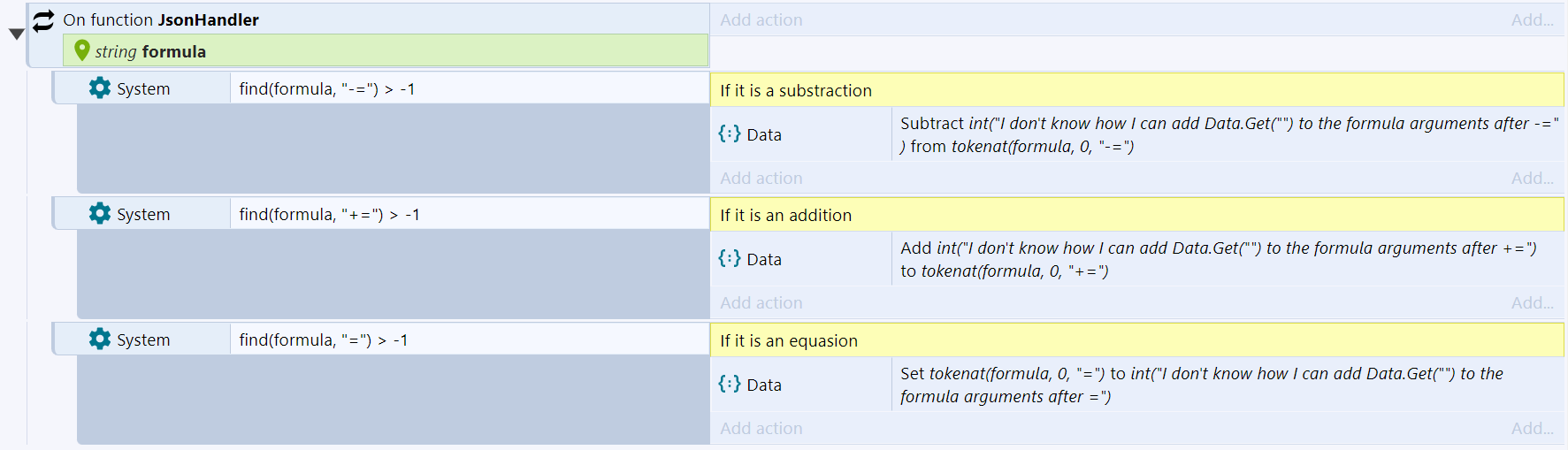
Task: Open the Add... menu under Set action
Action: click(1532, 428)
